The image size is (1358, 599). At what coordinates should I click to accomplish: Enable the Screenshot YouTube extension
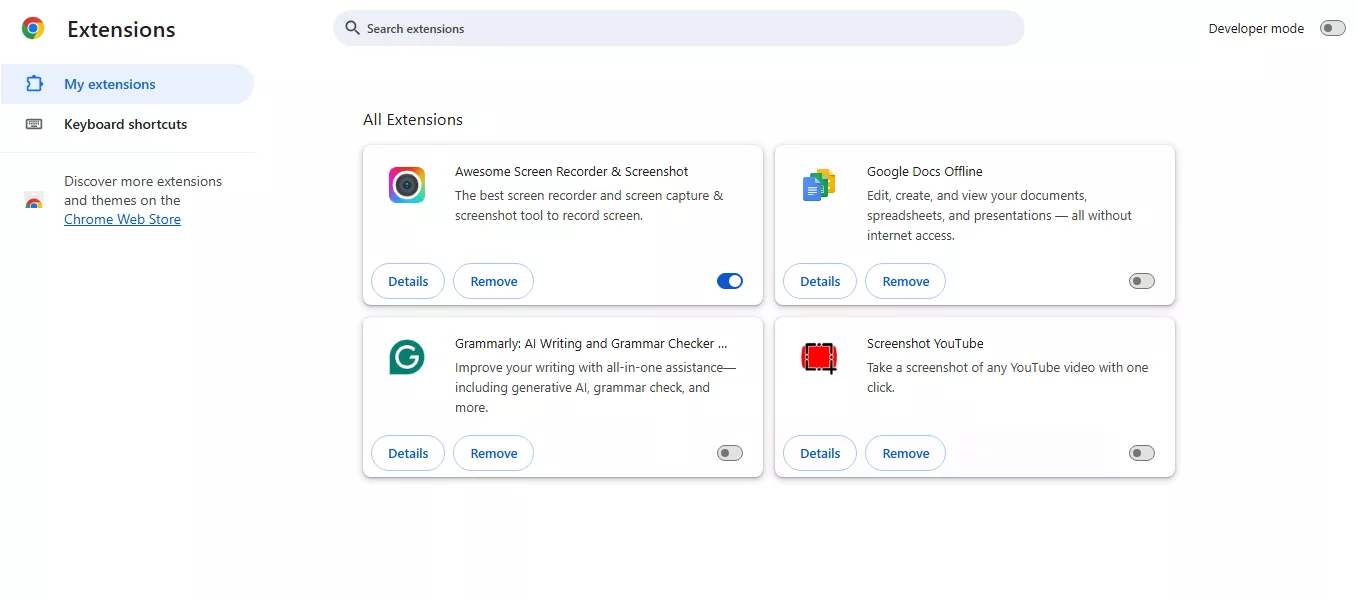click(x=1141, y=453)
